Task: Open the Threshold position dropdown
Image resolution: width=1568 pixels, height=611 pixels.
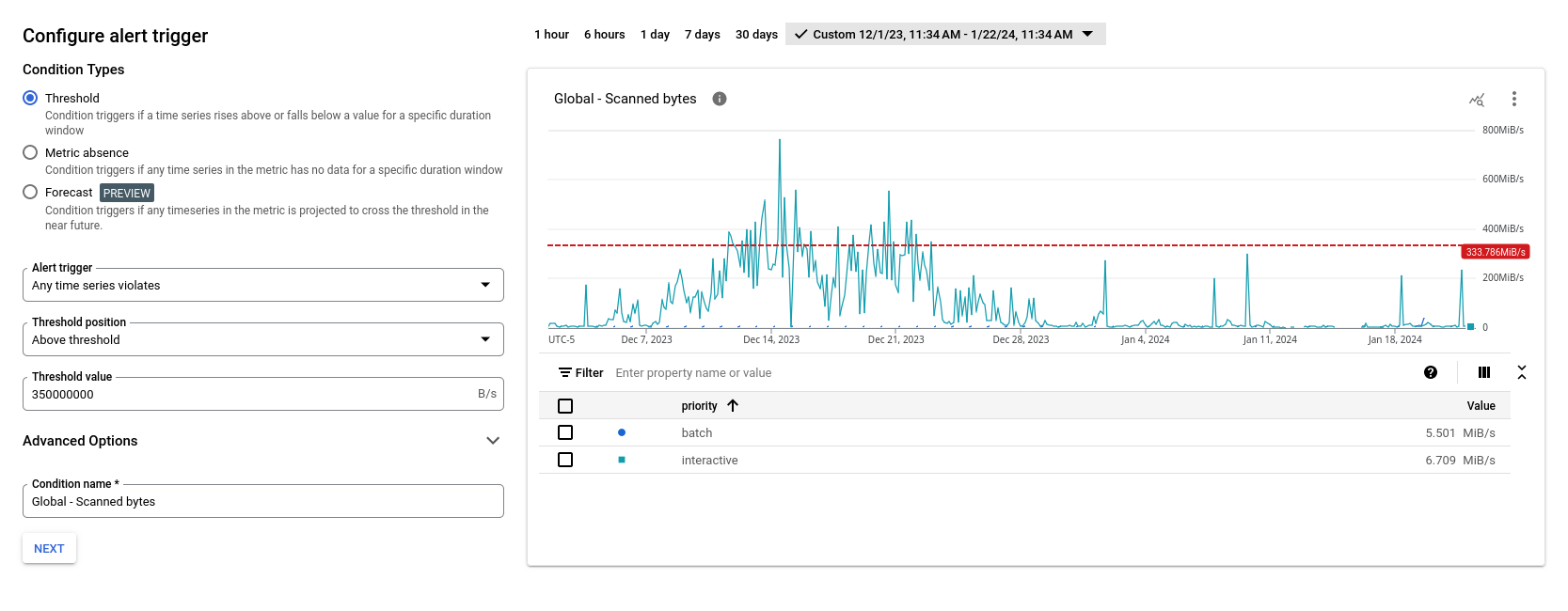Action: [x=262, y=339]
